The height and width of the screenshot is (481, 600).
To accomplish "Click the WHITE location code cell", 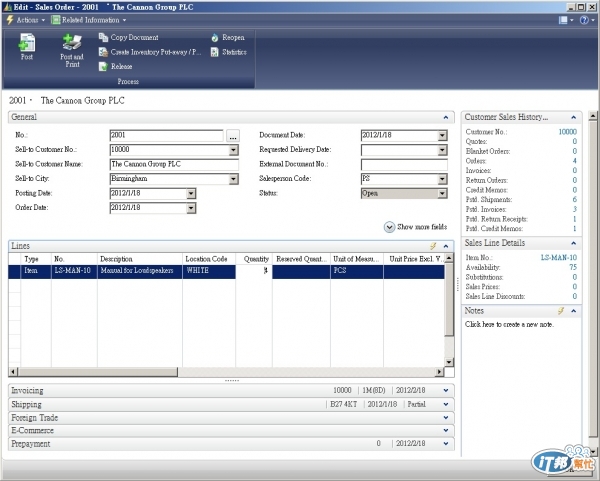I will [x=209, y=271].
